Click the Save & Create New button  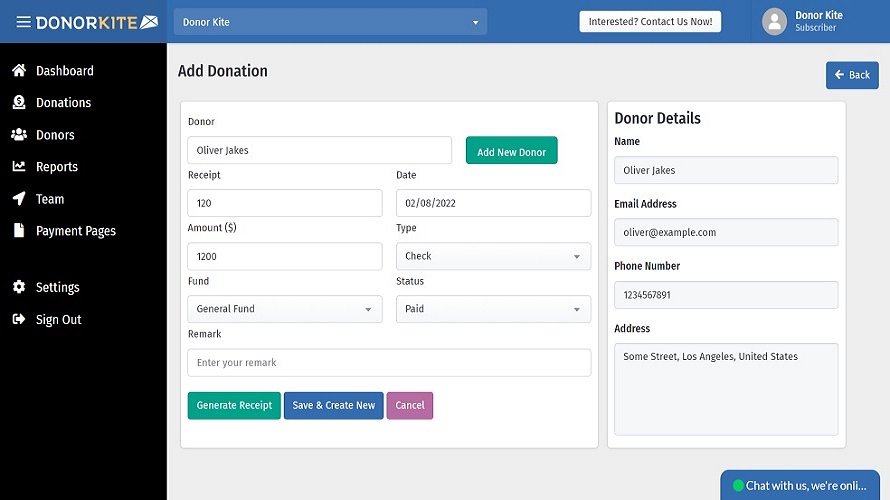(x=334, y=406)
